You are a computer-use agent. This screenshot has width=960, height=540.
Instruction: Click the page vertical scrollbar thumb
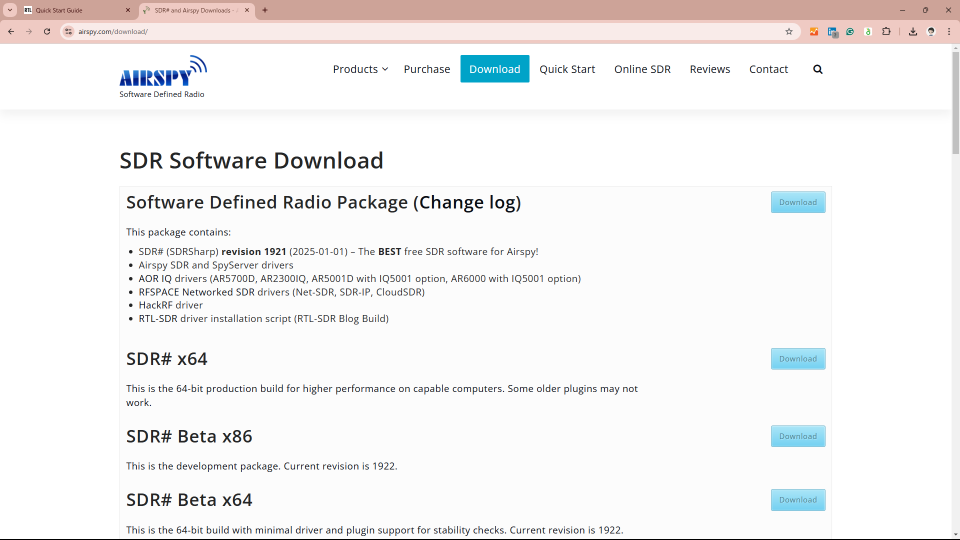pos(955,103)
